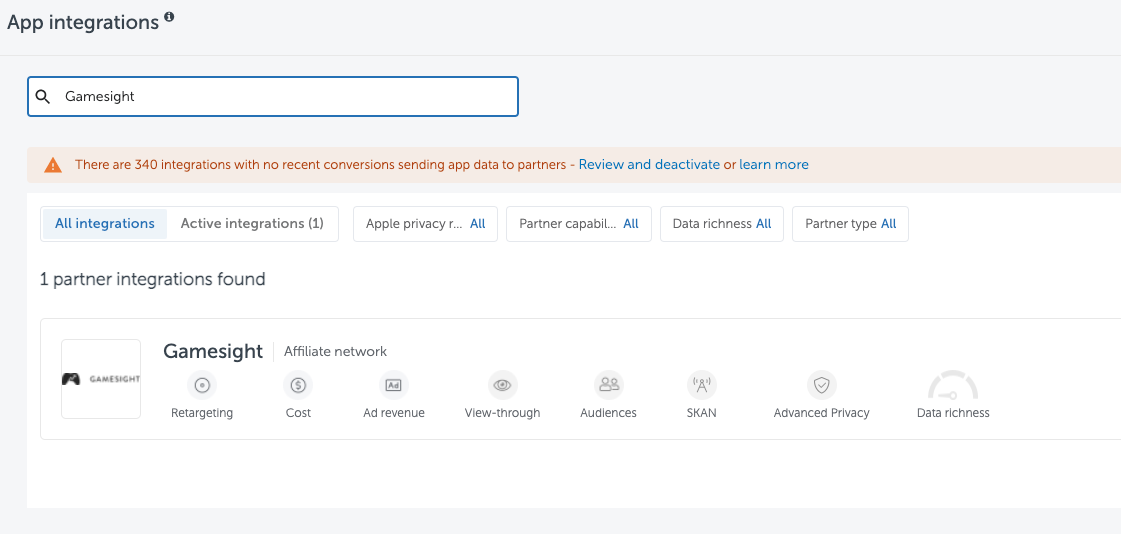Click the Retargeting capability icon
Viewport: 1121px width, 534px height.
pyautogui.click(x=202, y=385)
